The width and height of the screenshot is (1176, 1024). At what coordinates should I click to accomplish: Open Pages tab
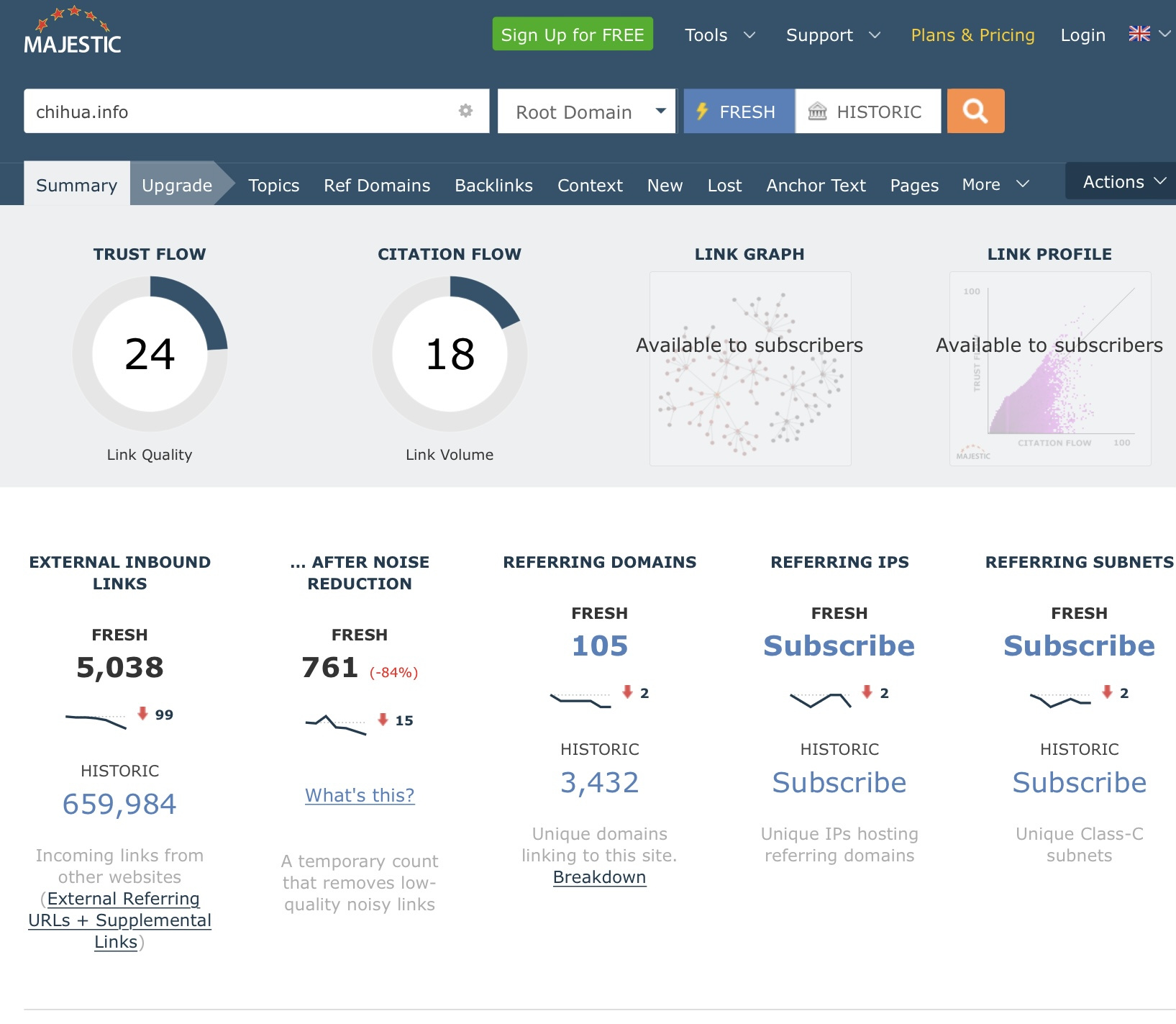(914, 185)
